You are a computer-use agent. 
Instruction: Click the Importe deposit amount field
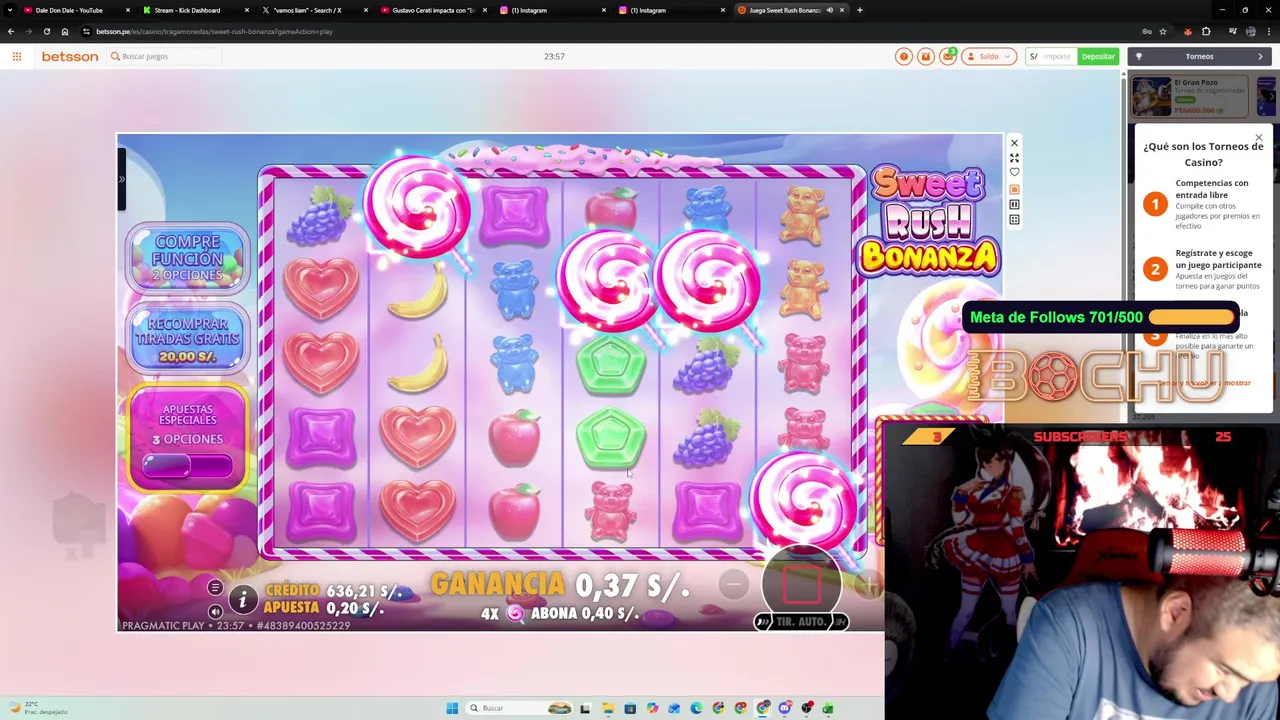[x=1058, y=56]
